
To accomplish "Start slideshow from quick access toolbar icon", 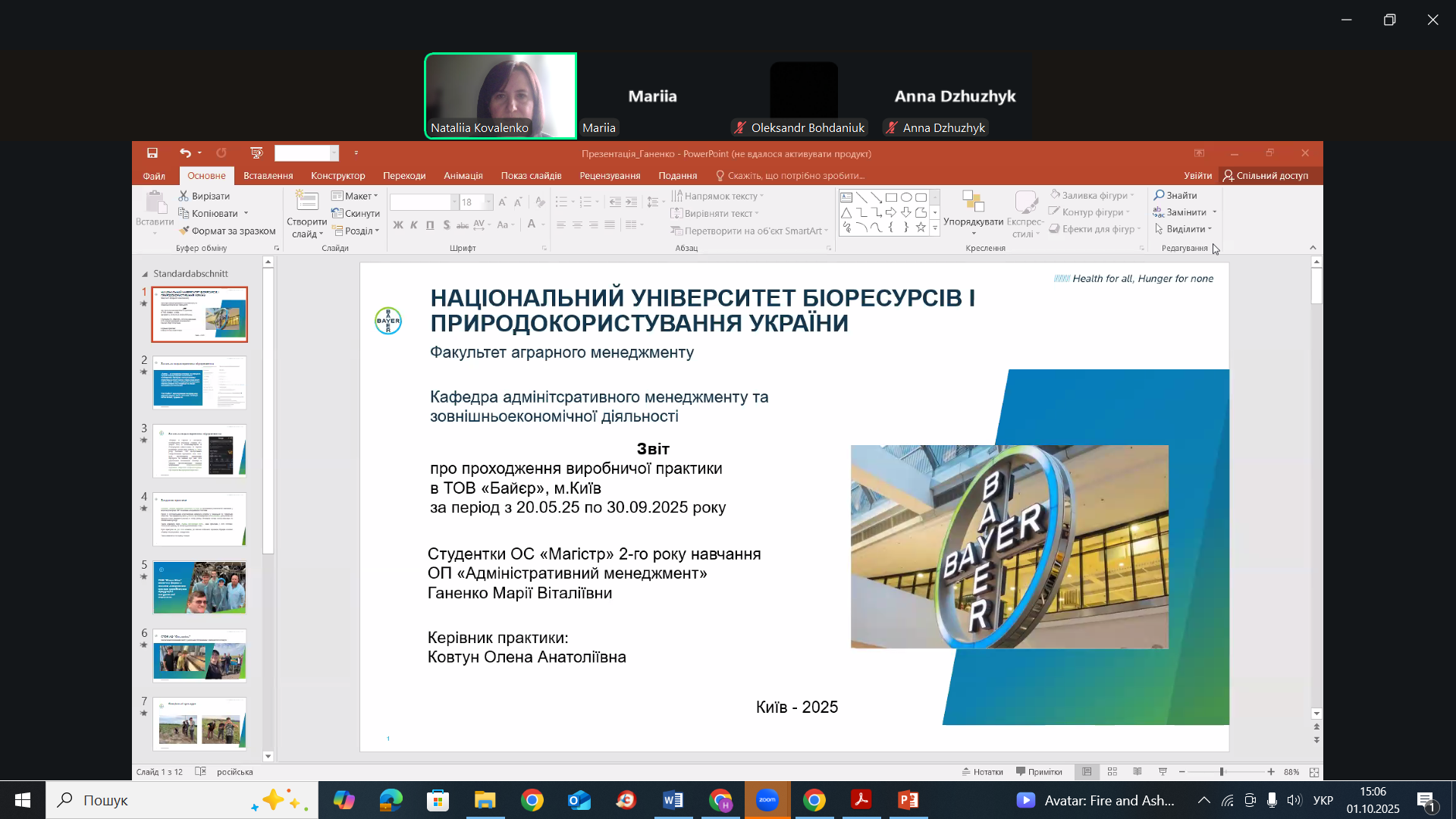I will point(256,153).
